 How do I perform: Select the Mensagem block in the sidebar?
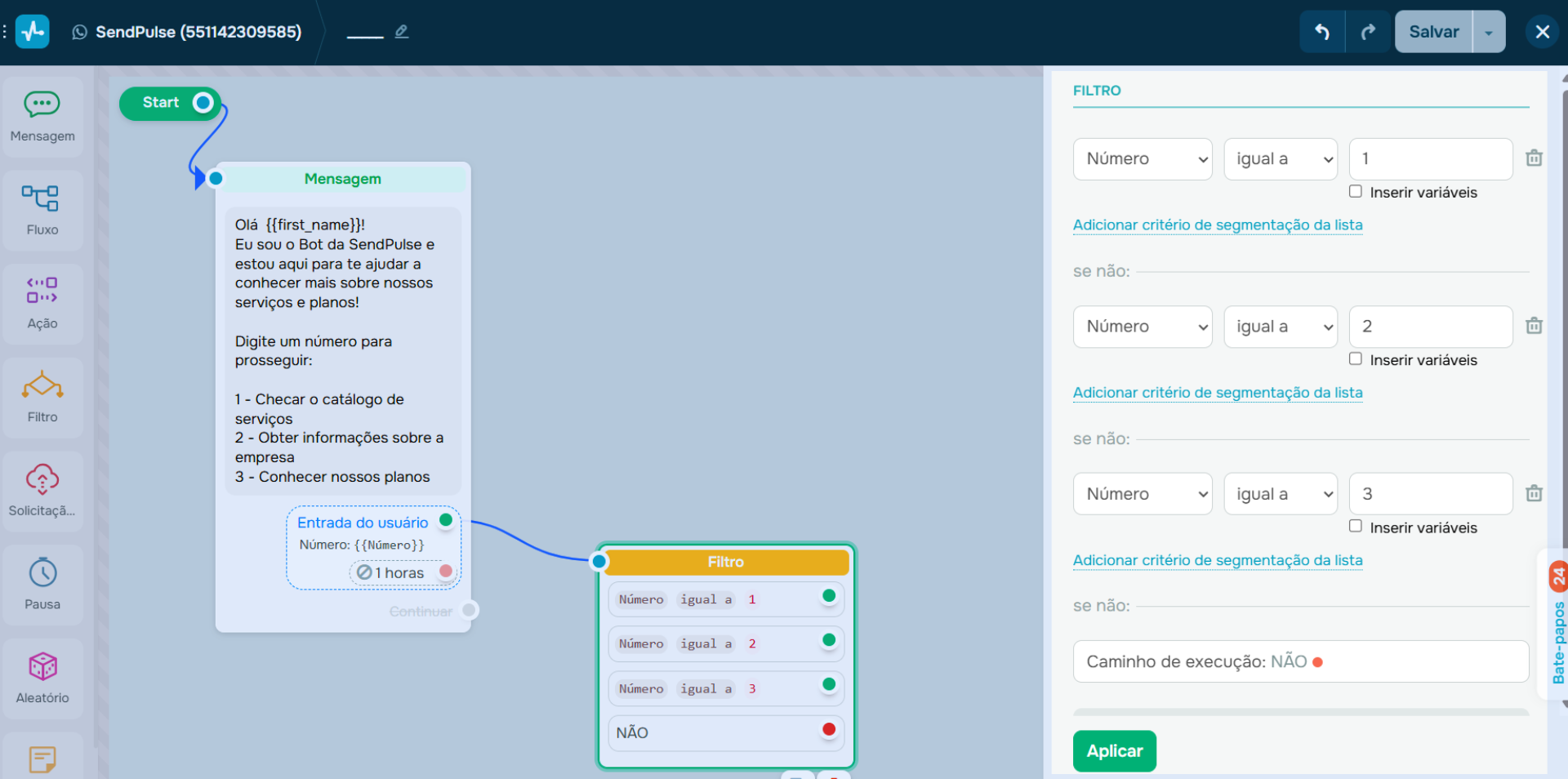coord(42,117)
